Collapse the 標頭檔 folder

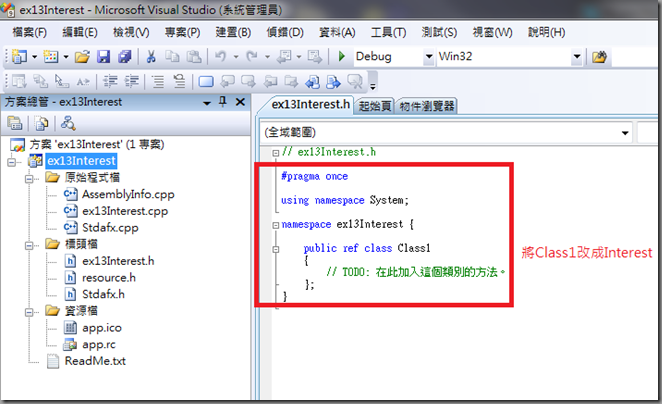(x=29, y=245)
